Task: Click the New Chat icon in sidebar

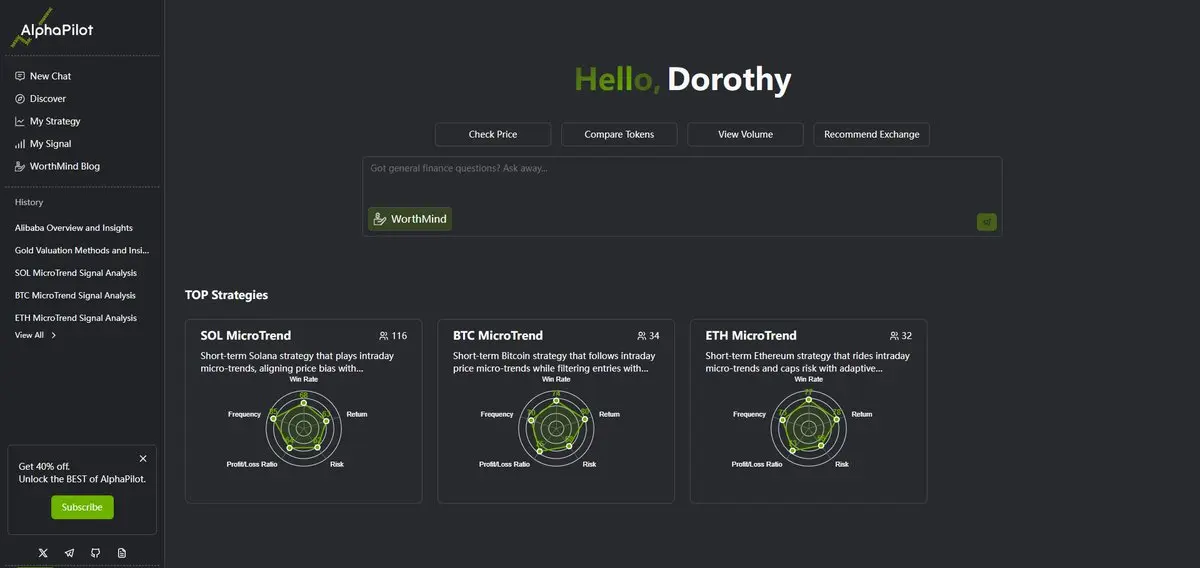Action: (20, 76)
